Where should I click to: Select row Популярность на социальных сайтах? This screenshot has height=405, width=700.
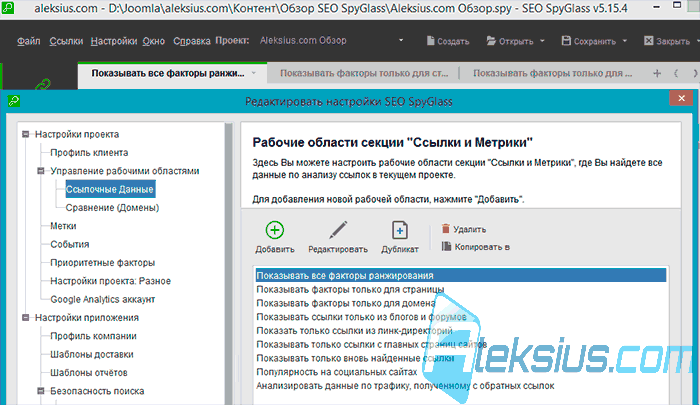click(461, 372)
